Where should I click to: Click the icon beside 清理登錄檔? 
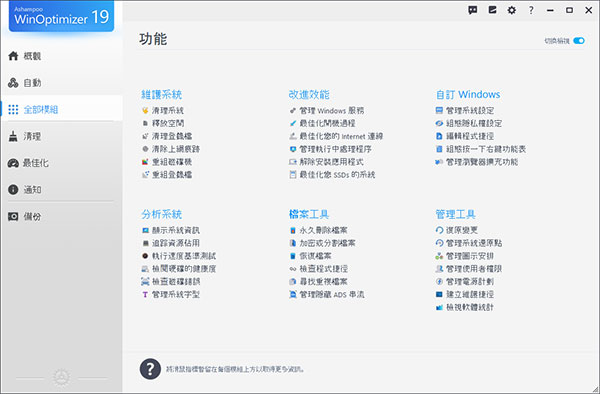tap(145, 136)
